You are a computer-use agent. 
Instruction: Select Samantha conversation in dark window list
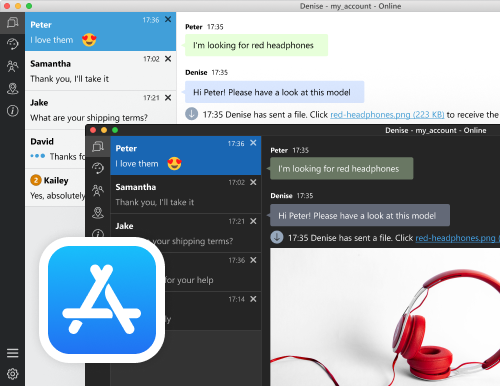click(186, 194)
